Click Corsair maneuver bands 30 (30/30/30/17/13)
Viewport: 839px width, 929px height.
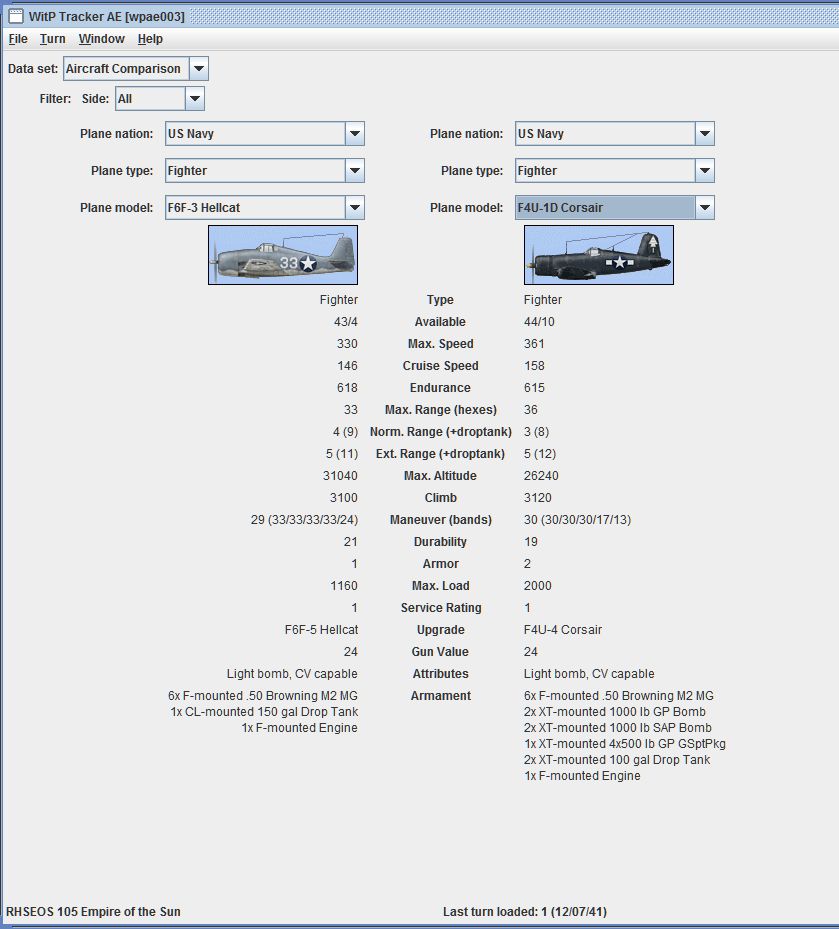tap(578, 520)
